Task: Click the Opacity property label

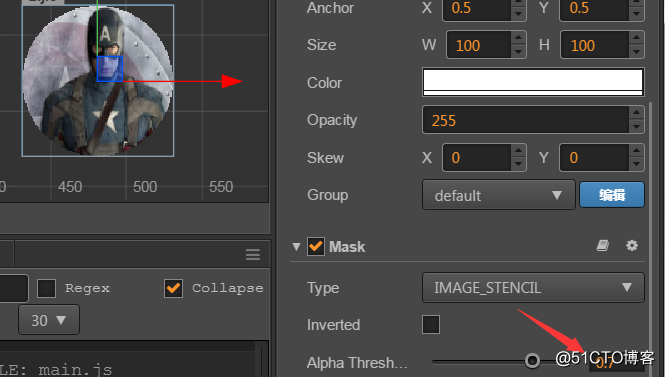Action: pos(332,120)
